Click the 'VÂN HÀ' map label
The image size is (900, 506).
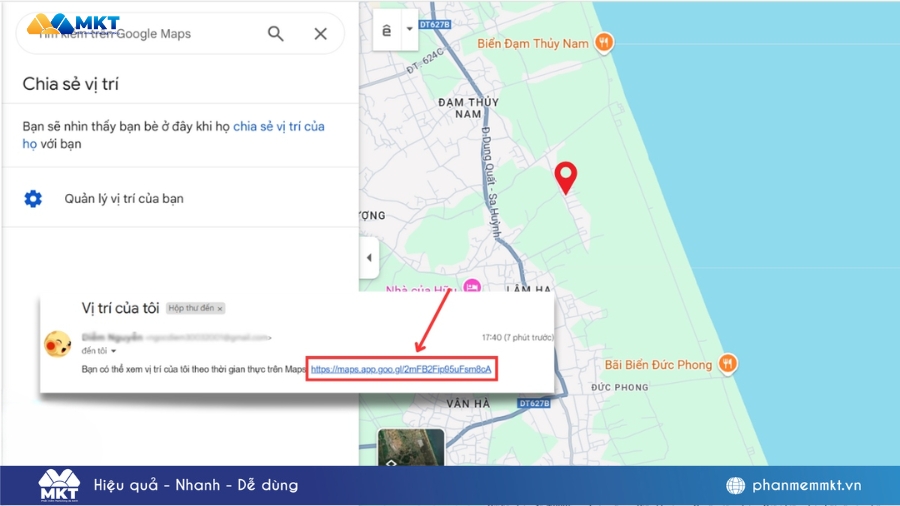468,404
